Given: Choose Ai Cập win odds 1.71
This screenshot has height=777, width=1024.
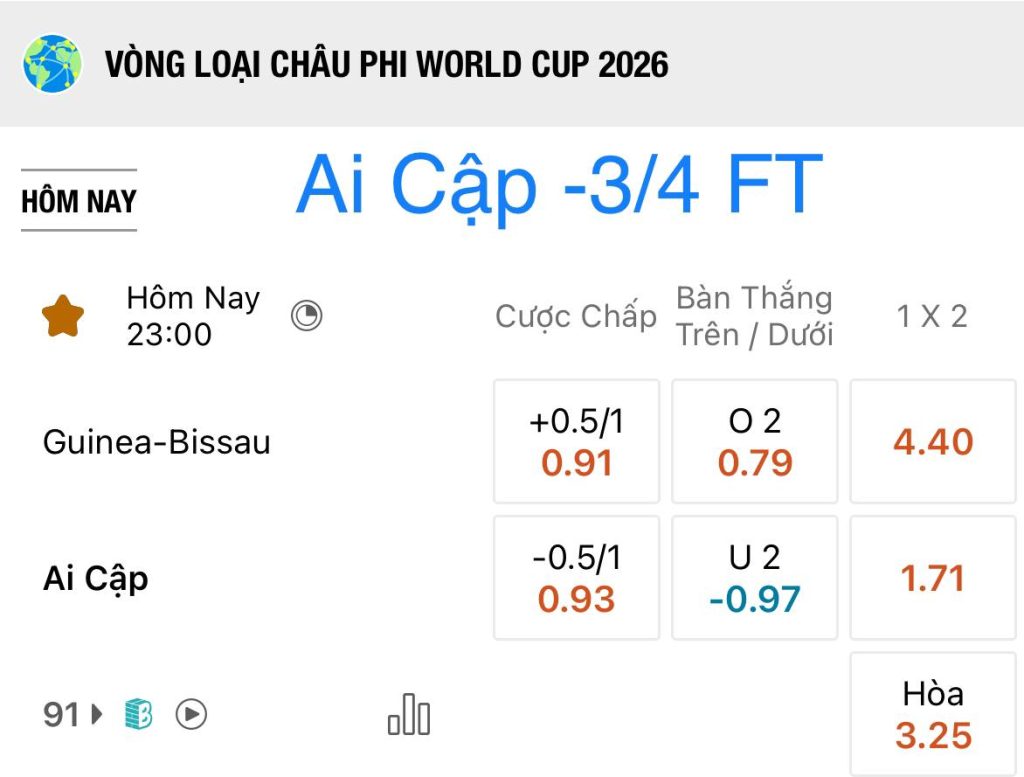Looking at the screenshot, I should [x=933, y=578].
